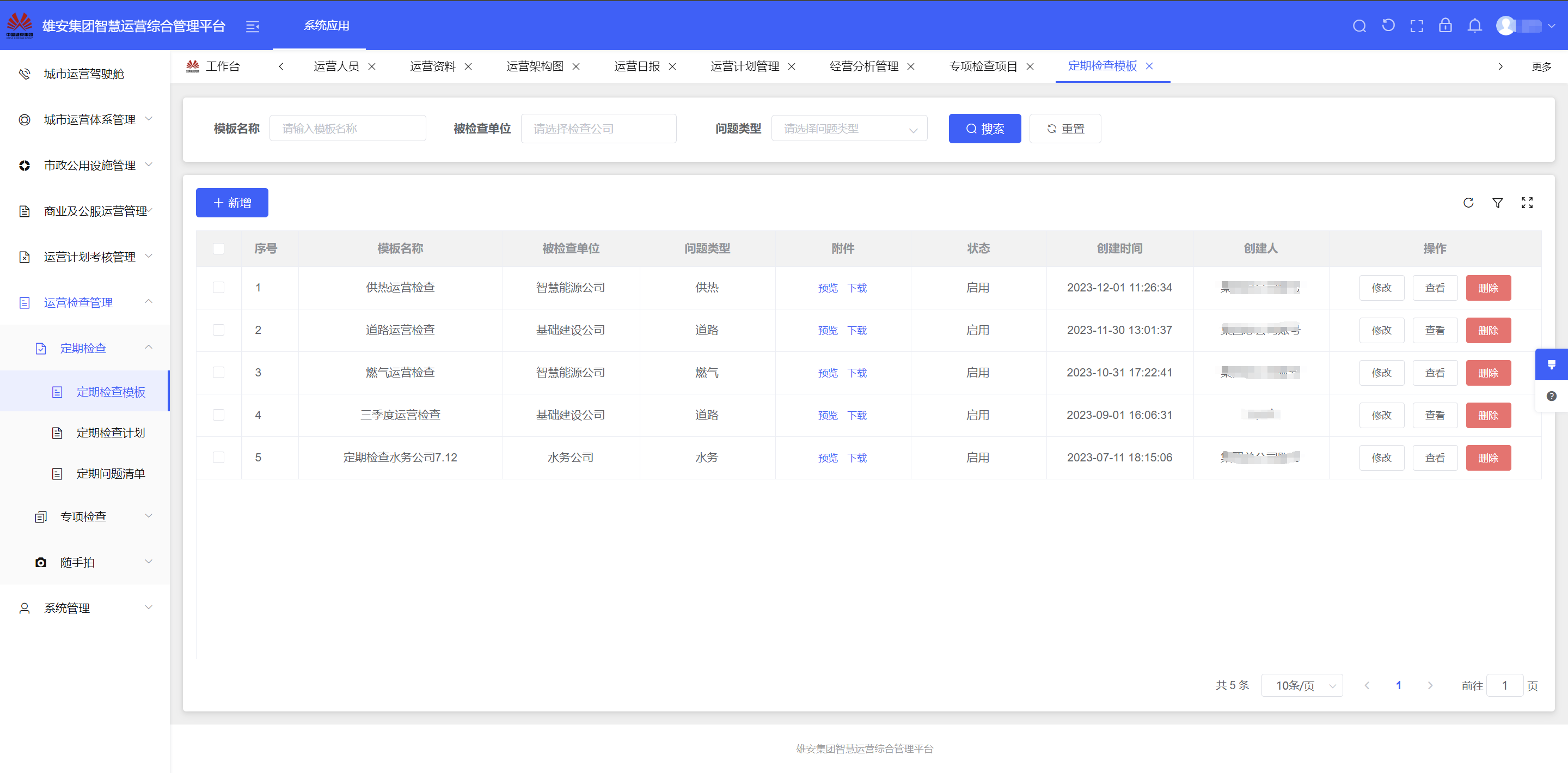
Task: Go to next page arrow in pagination
Action: point(1430,685)
